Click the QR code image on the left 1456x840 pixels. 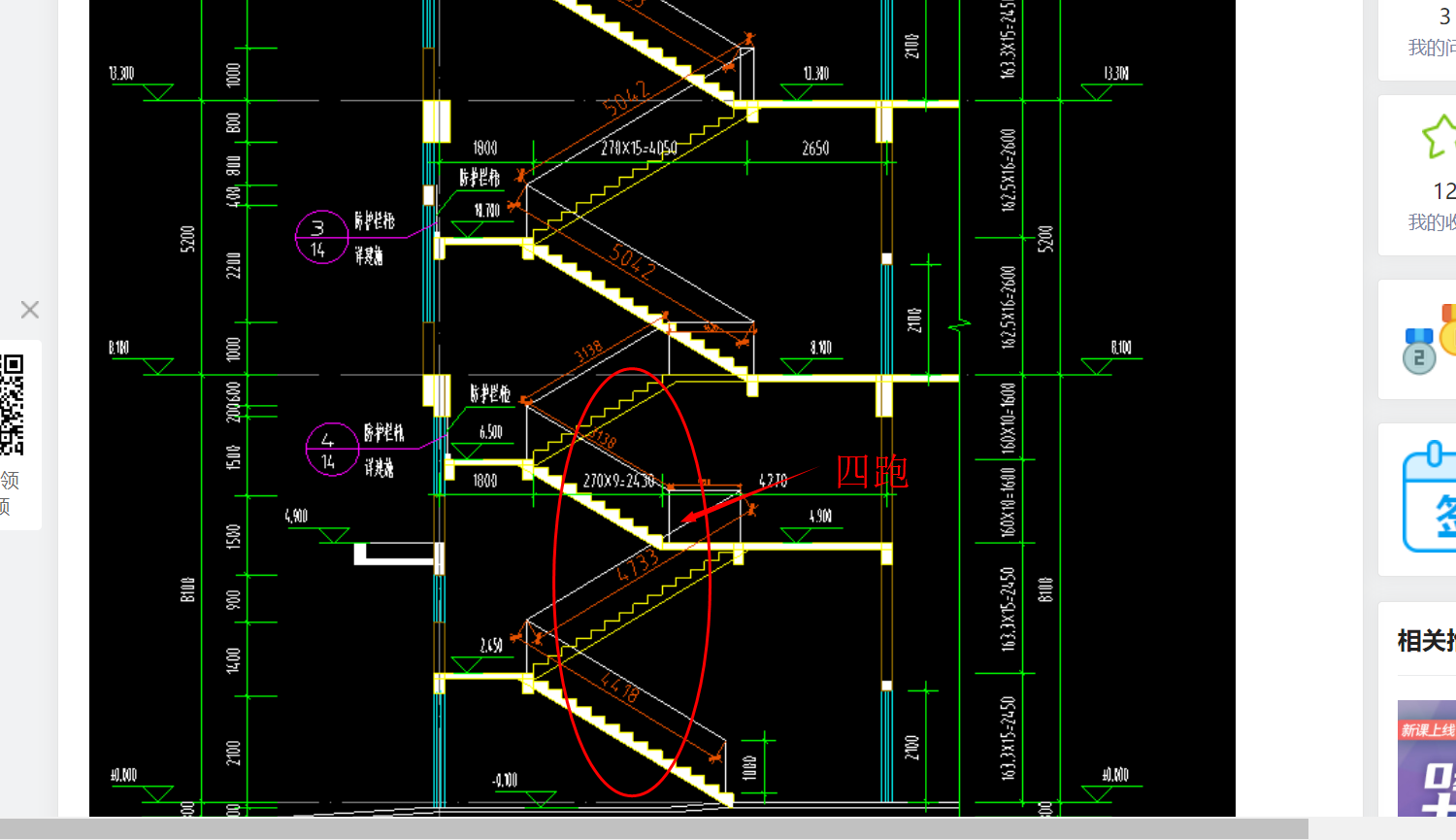point(12,405)
